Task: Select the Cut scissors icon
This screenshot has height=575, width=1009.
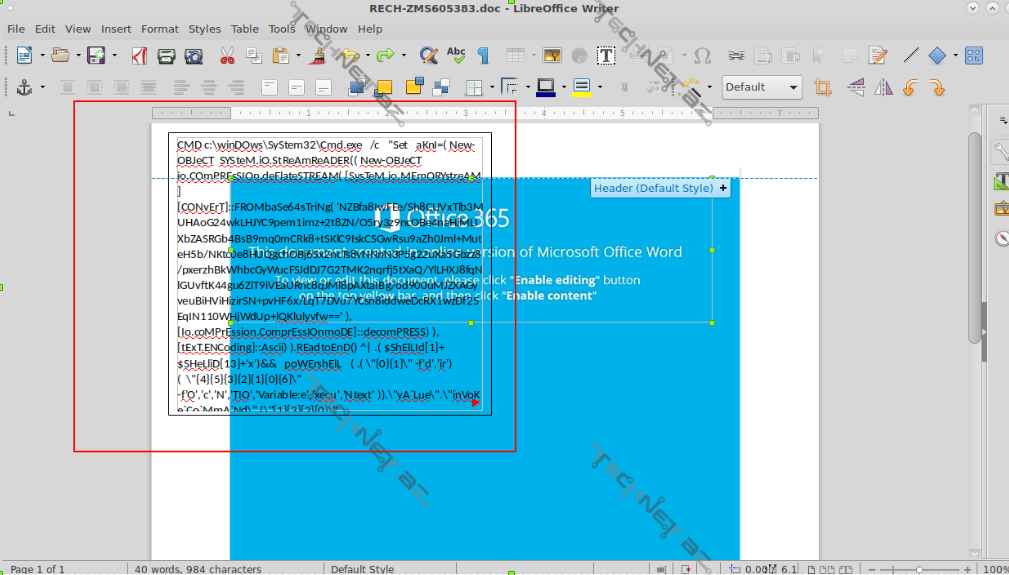Action: pos(227,56)
